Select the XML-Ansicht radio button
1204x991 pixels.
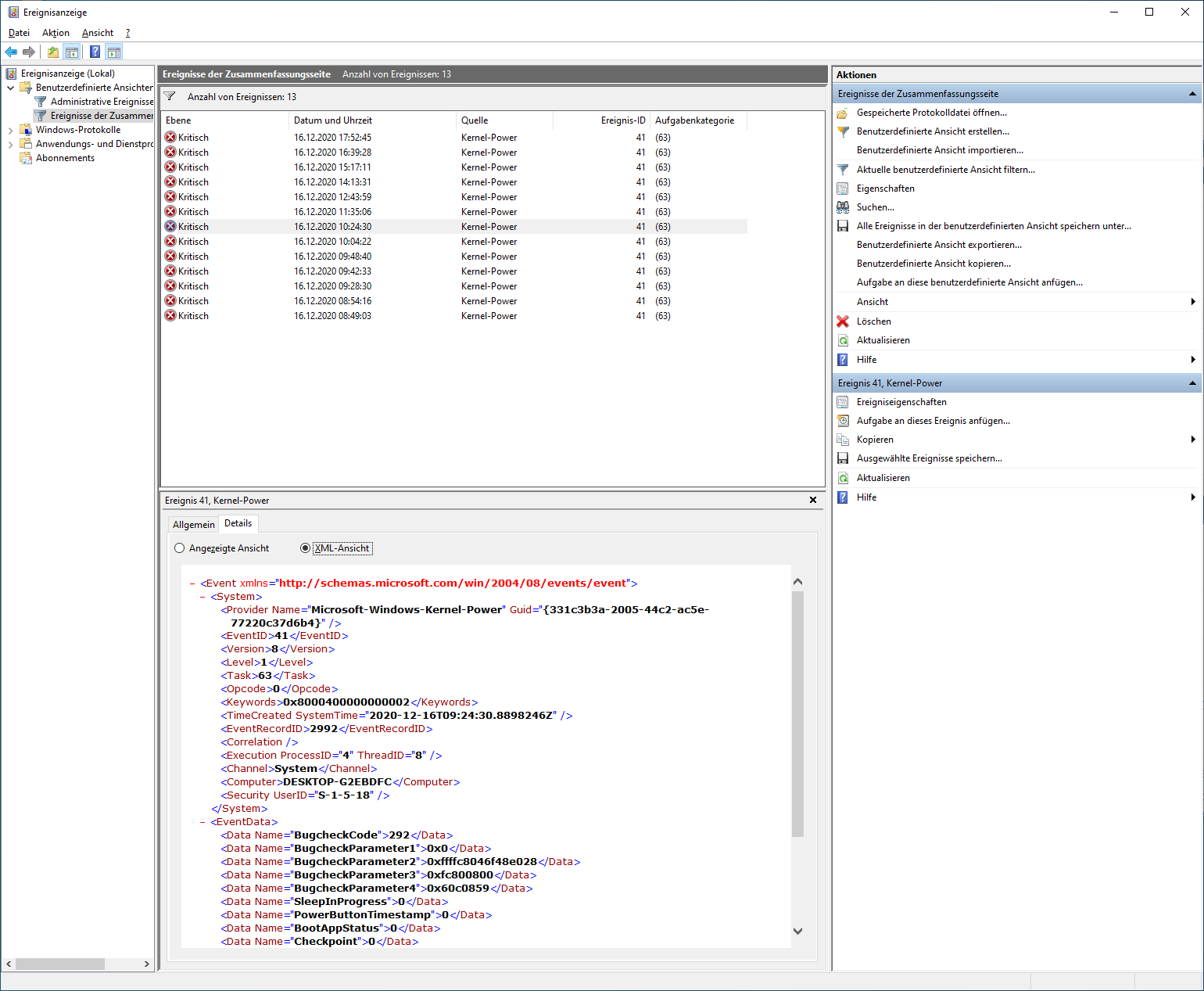click(x=305, y=548)
